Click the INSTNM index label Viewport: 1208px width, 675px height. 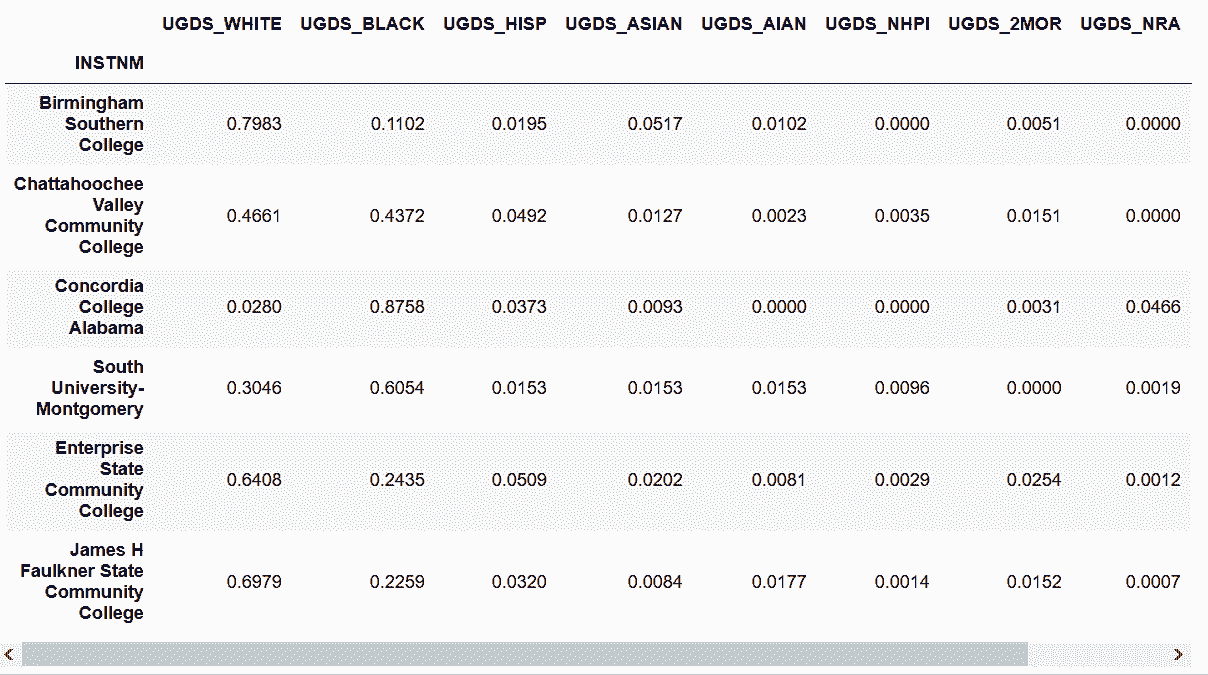pyautogui.click(x=110, y=64)
